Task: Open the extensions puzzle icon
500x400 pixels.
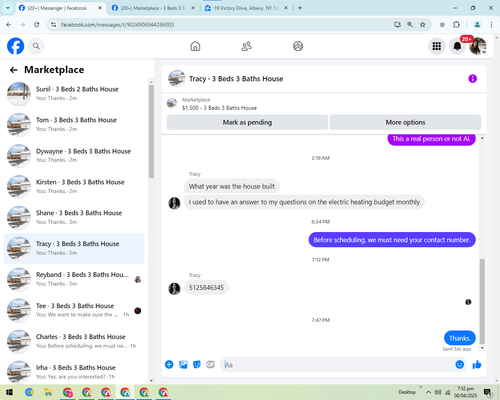Action: click(456, 25)
